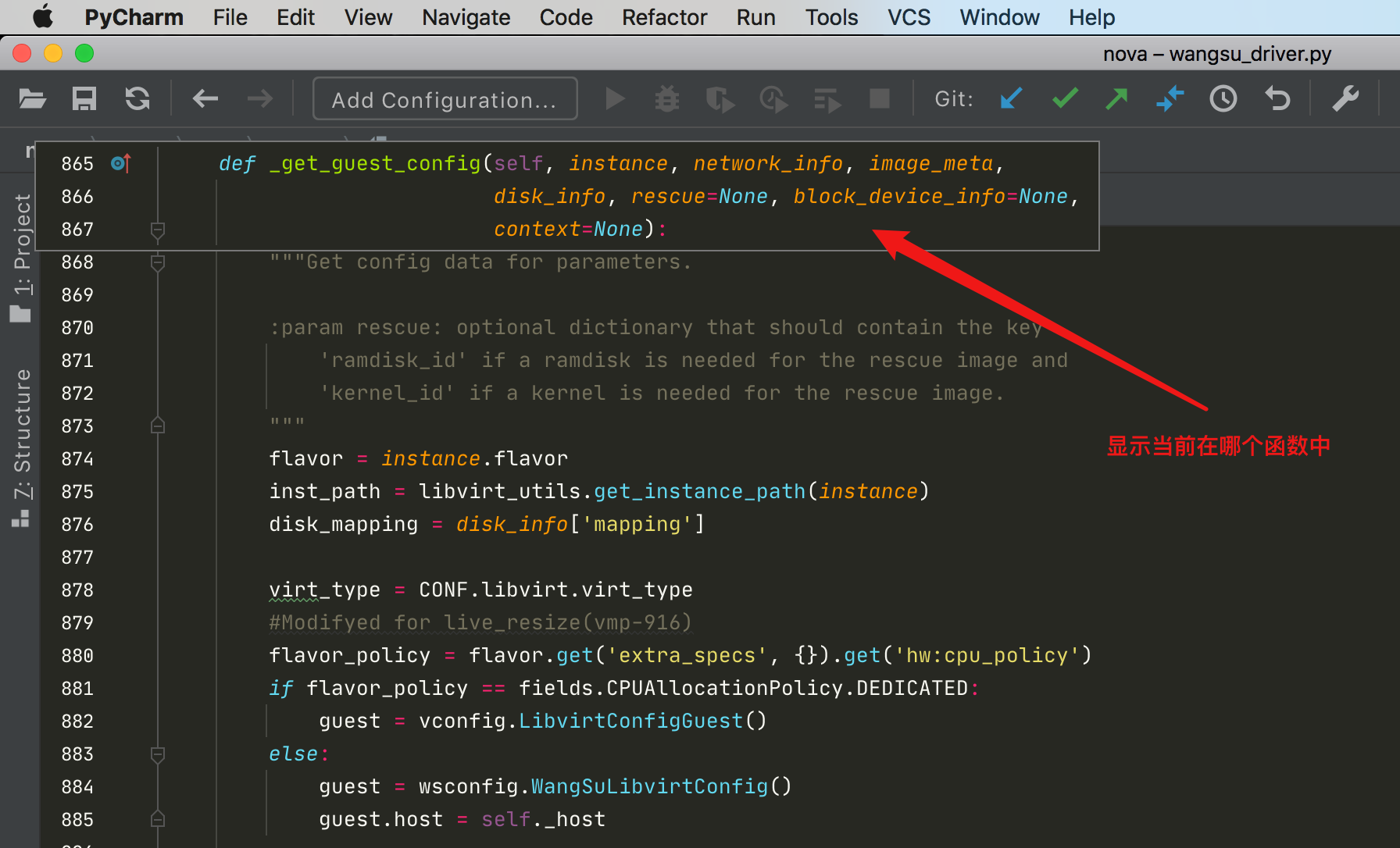Open the Refactor menu
1400x848 pixels.
click(x=663, y=17)
